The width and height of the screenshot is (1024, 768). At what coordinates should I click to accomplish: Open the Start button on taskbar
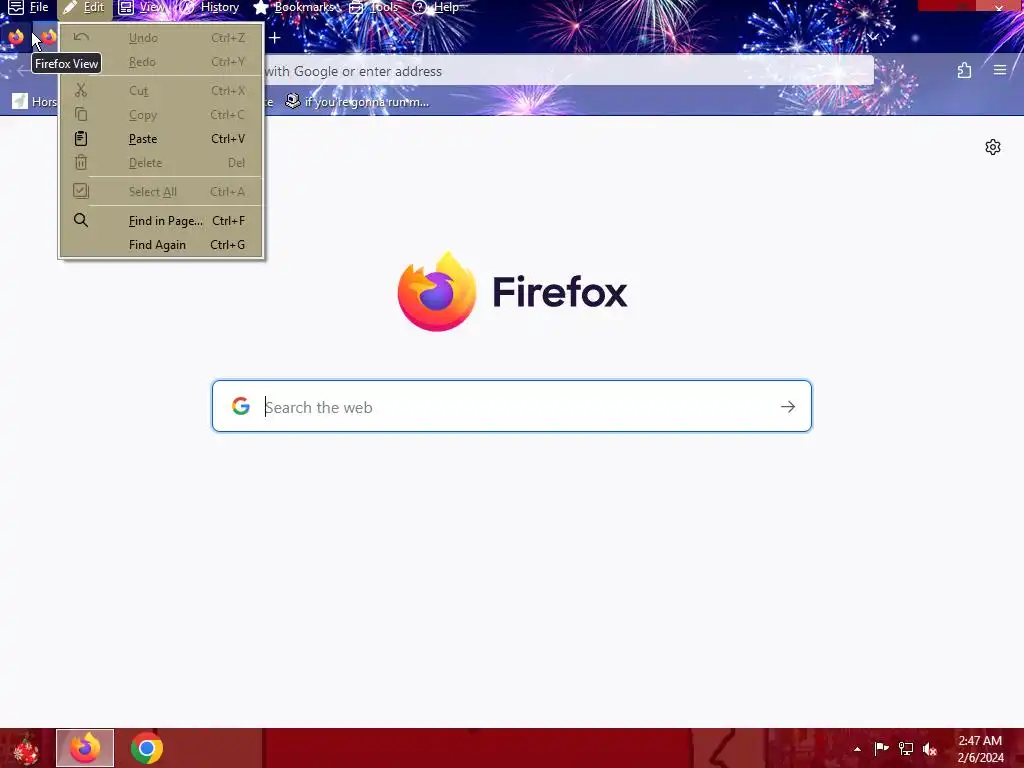click(25, 748)
